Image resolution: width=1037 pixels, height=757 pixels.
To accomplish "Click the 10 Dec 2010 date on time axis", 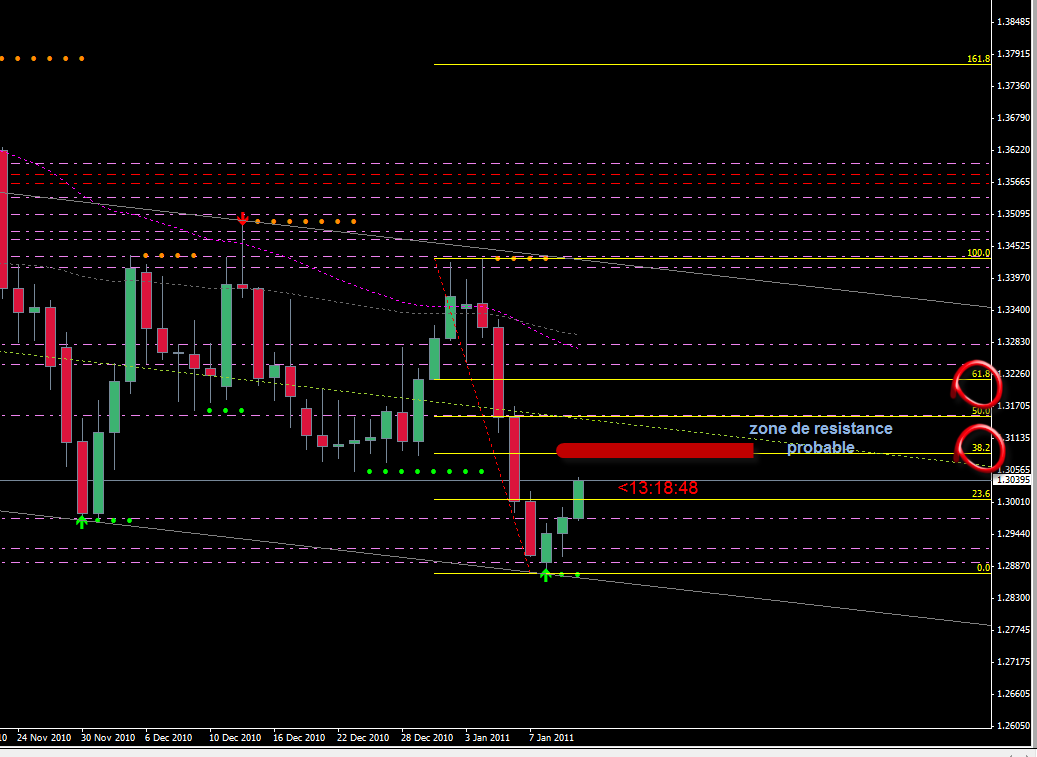I will (235, 737).
